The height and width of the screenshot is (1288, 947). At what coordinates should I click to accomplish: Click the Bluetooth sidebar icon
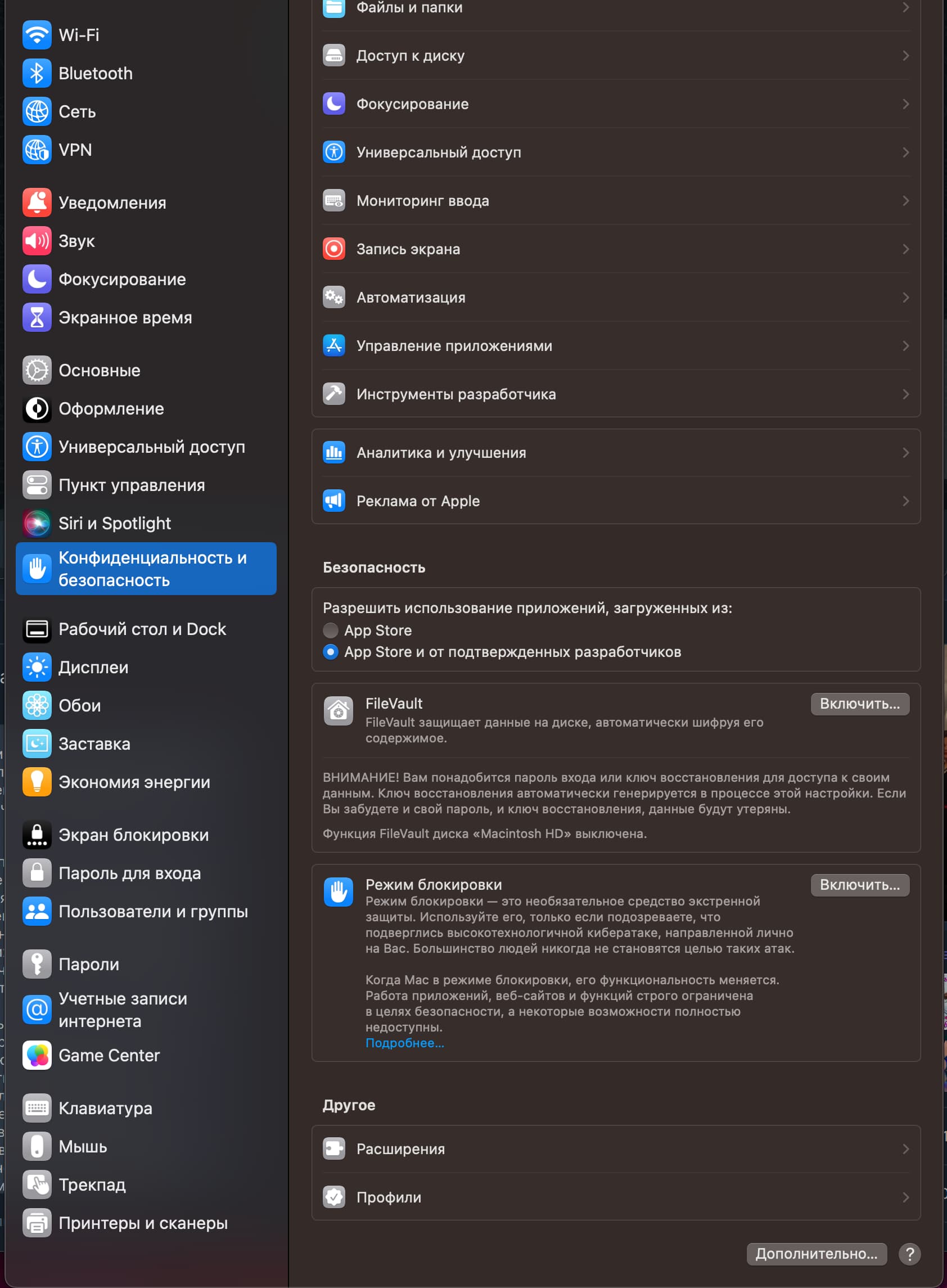[x=37, y=73]
